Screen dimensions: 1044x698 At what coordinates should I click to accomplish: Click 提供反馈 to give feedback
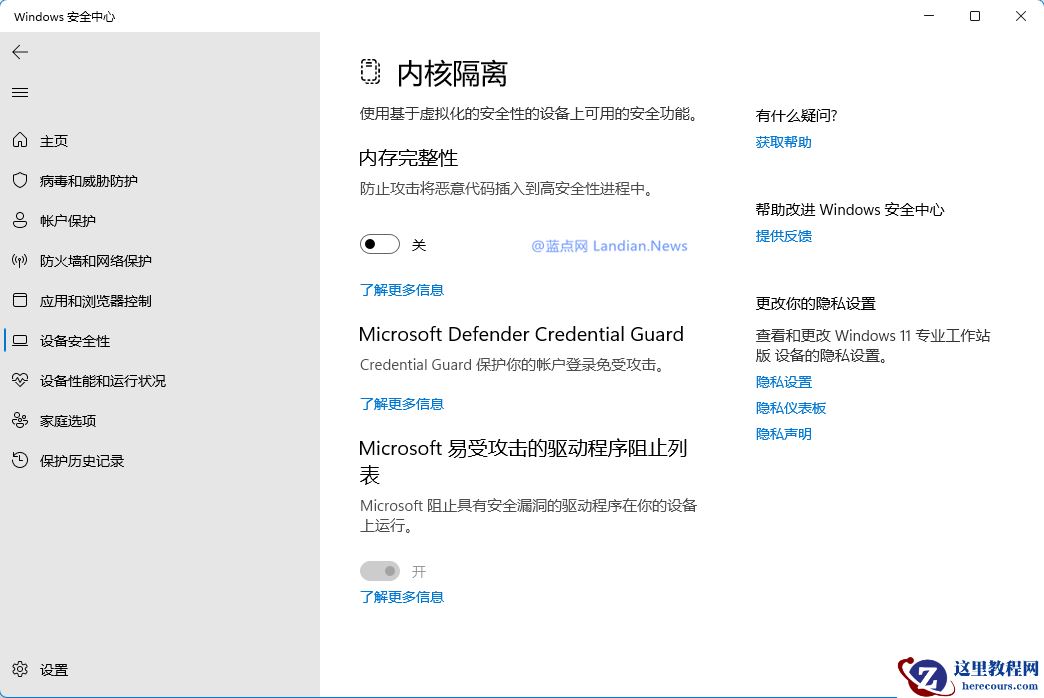783,235
